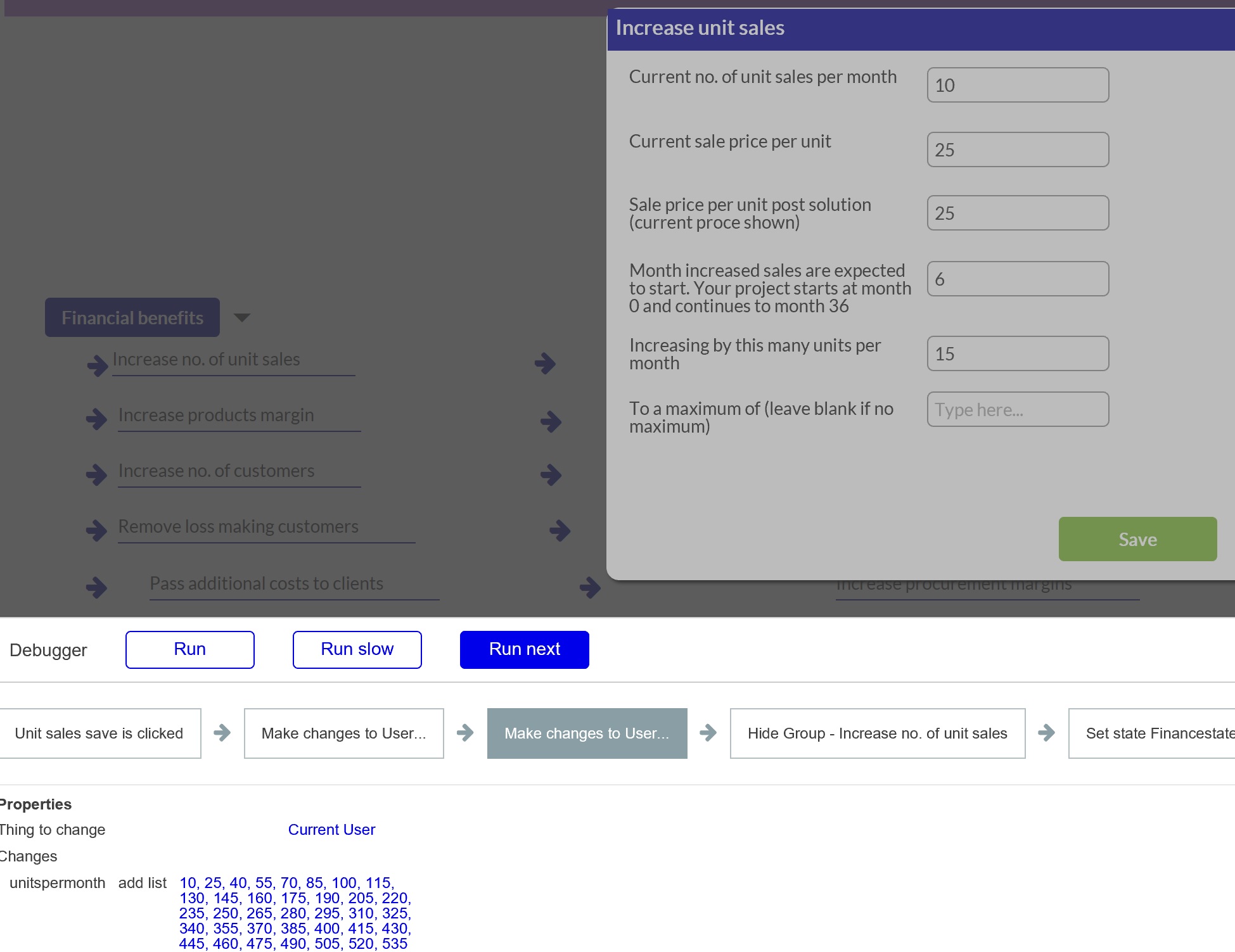Select the Unit sales save is clicked step

point(99,733)
